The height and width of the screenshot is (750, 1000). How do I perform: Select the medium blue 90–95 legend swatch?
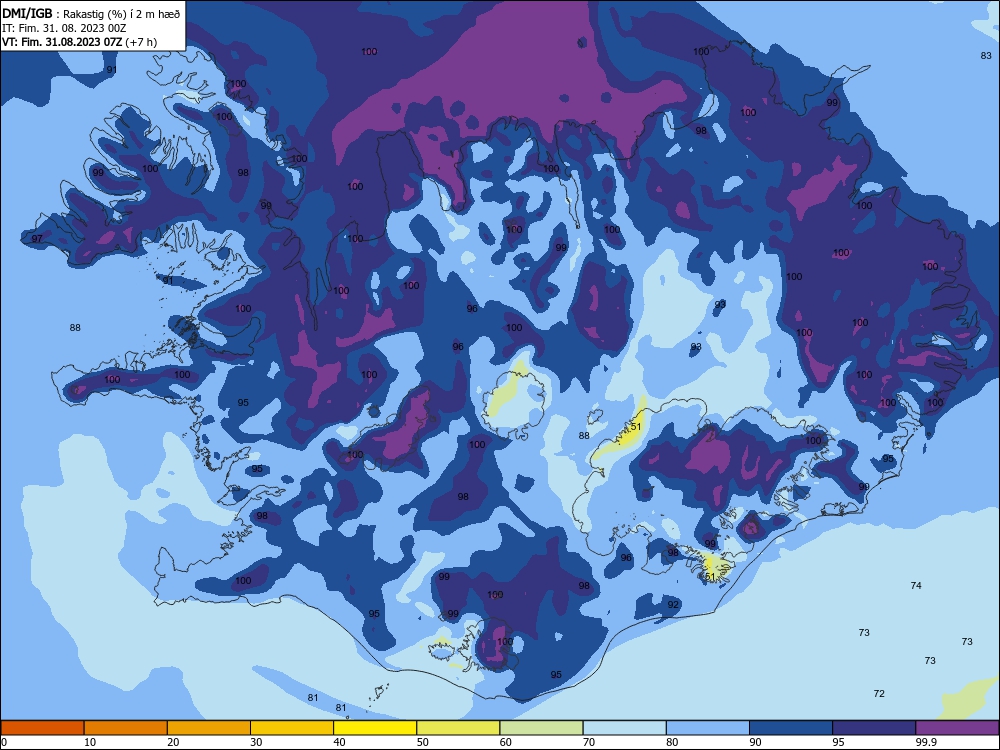[x=791, y=728]
